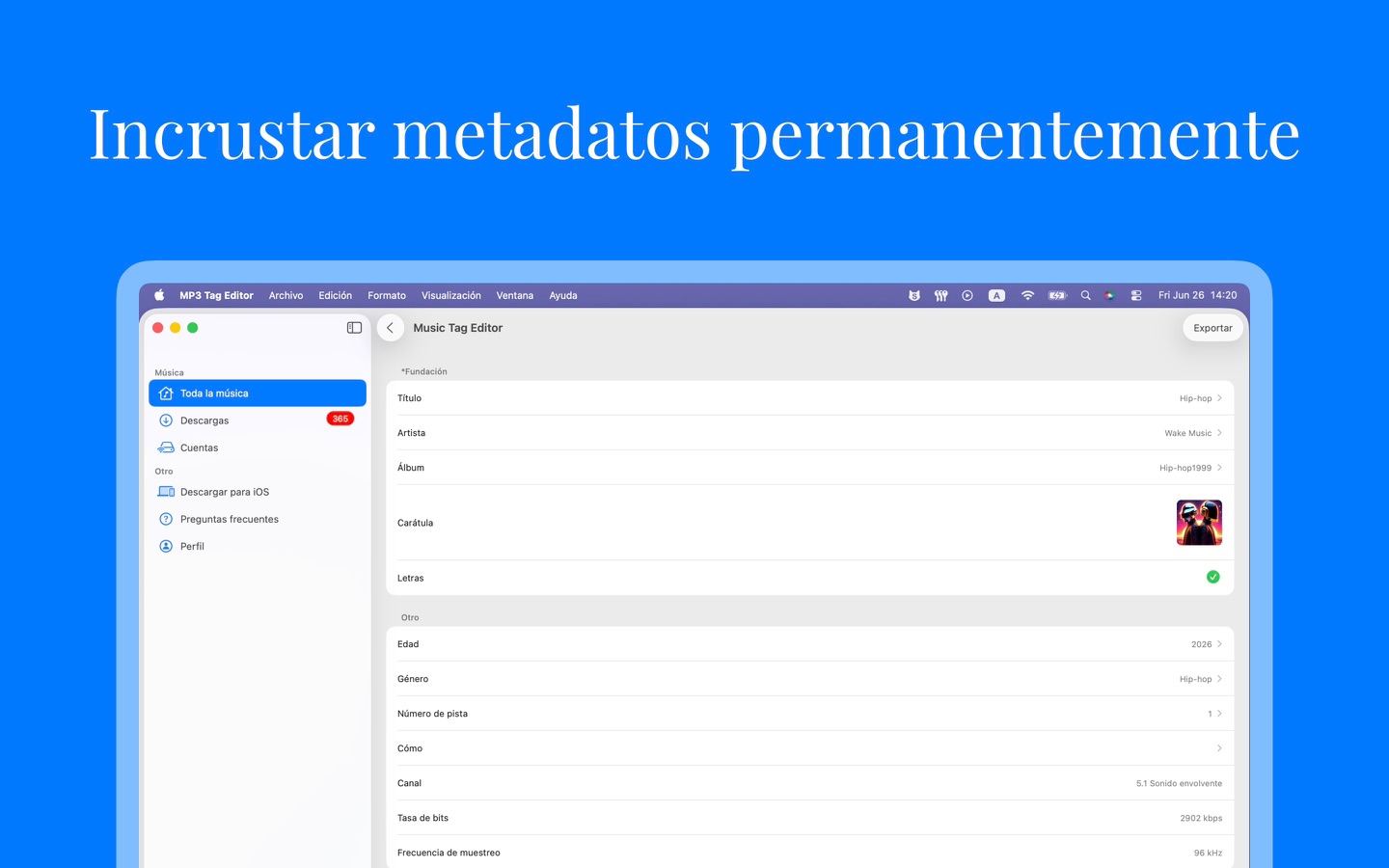
Task: Click the Carátula label
Action: point(415,523)
